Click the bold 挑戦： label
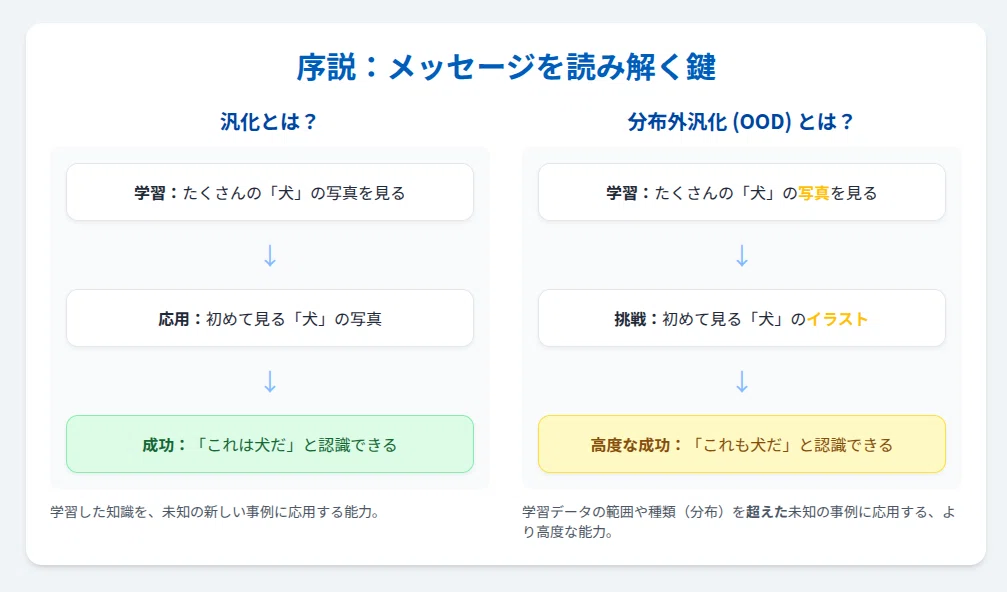Image resolution: width=1007 pixels, height=592 pixels. coord(636,319)
